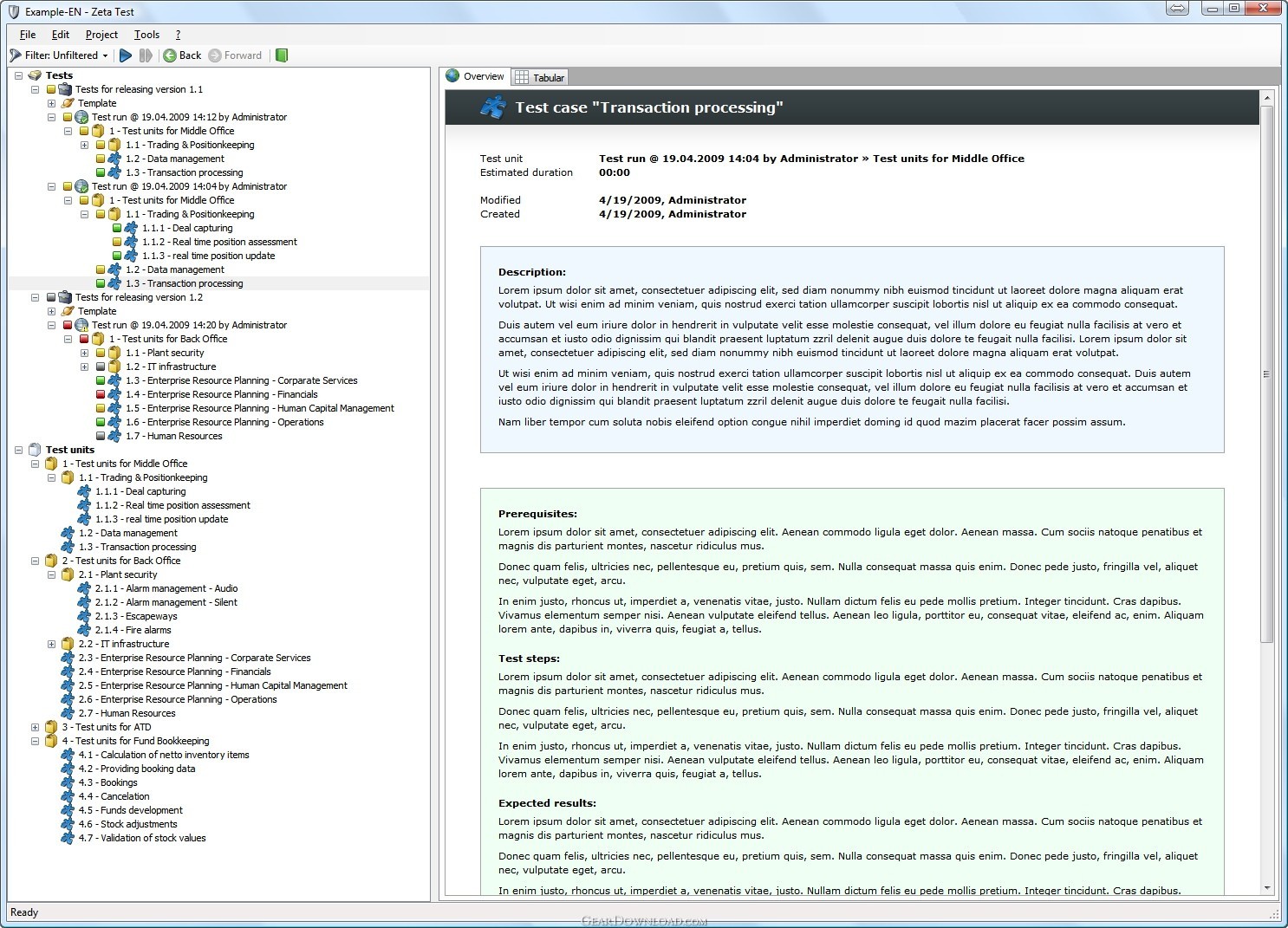Collapse 2.1 - Plant security node

coord(52,574)
